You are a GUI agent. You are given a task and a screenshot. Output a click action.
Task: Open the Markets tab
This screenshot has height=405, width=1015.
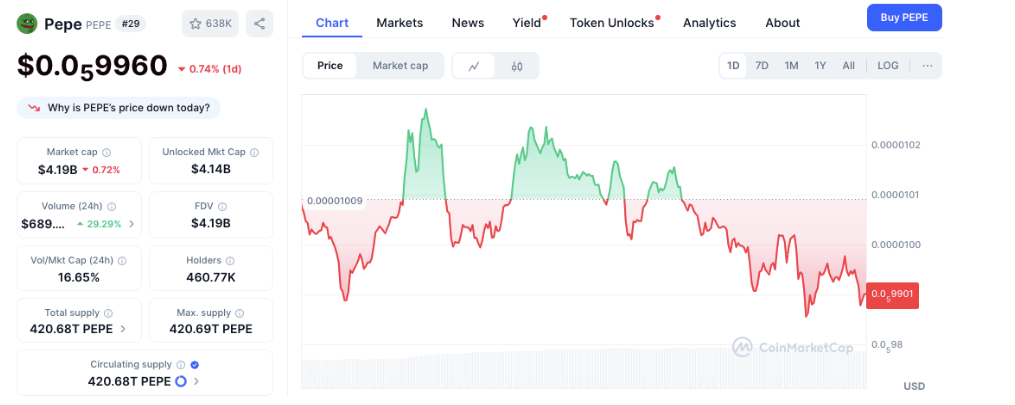[x=399, y=23]
